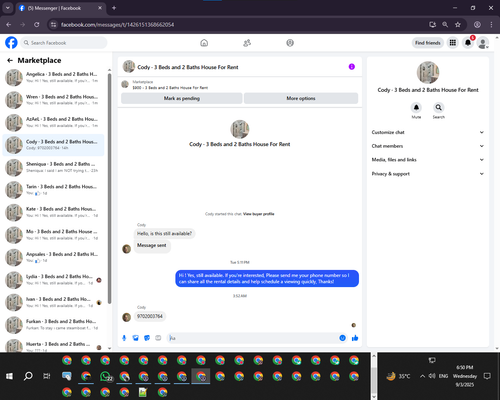Open Furkan conversation in list

tap(53, 325)
